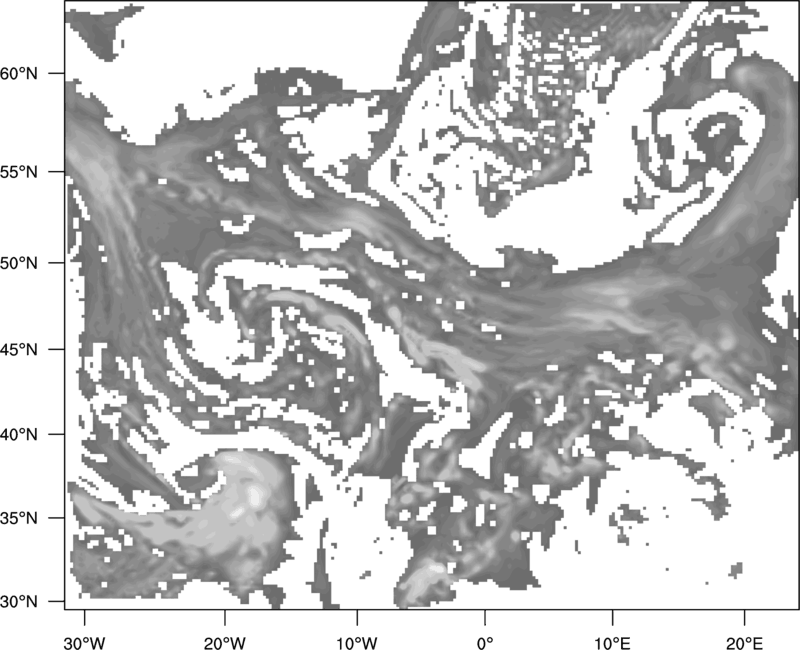Image resolution: width=800 pixels, height=650 pixels.
Task: Click the 10°W longitude label
Action: pos(357,643)
